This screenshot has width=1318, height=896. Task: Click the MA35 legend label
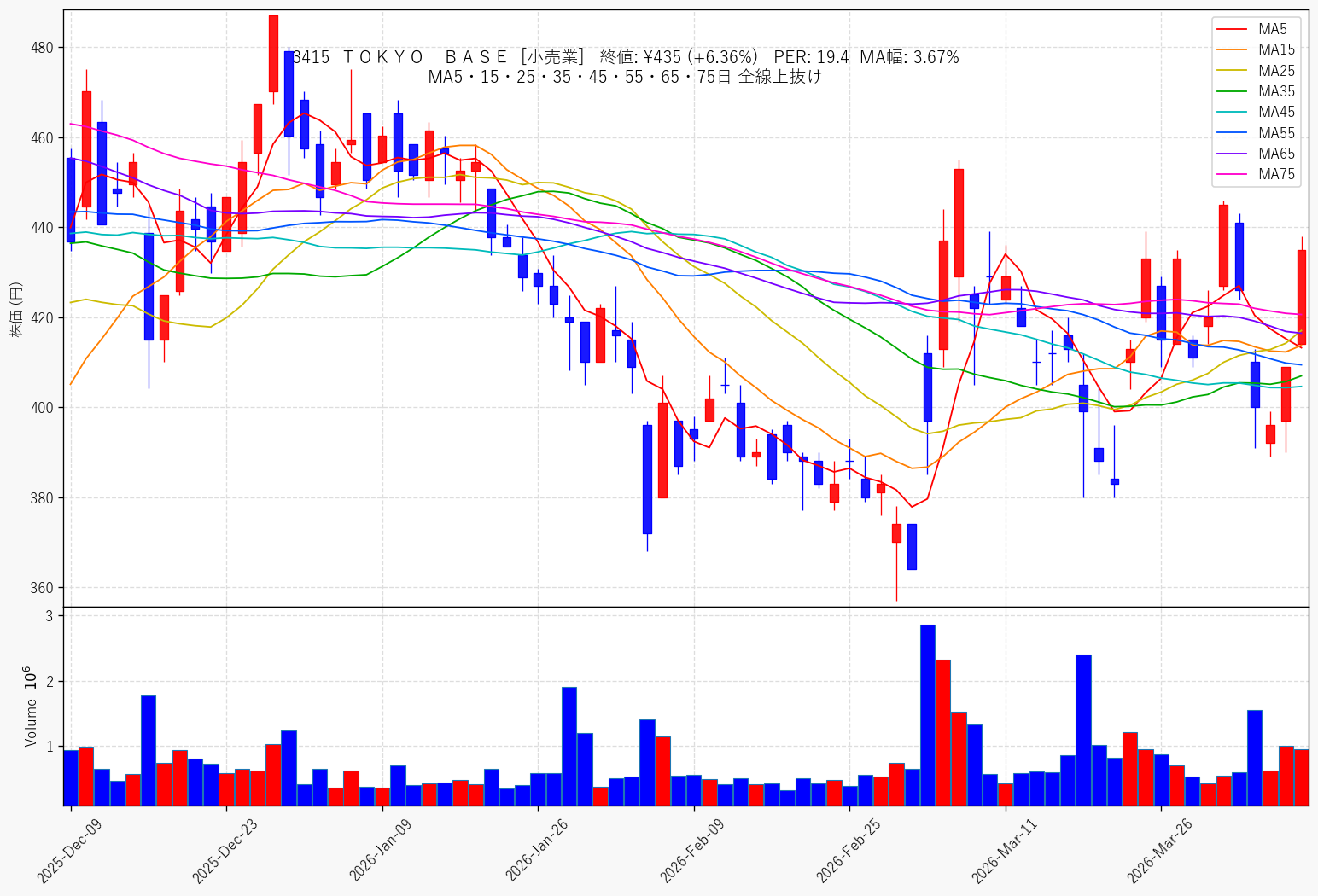point(1276,91)
